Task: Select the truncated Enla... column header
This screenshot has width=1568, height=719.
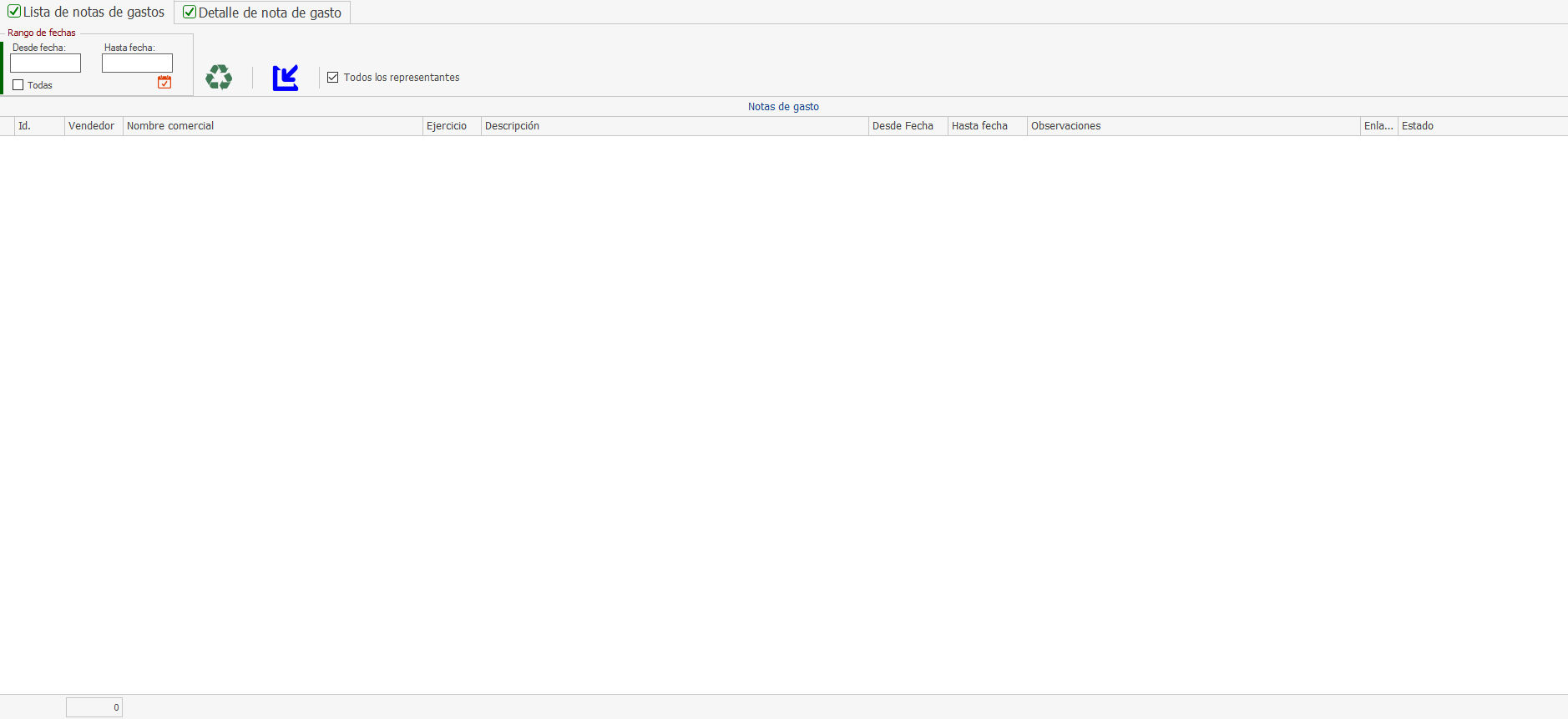Action: tap(1378, 126)
